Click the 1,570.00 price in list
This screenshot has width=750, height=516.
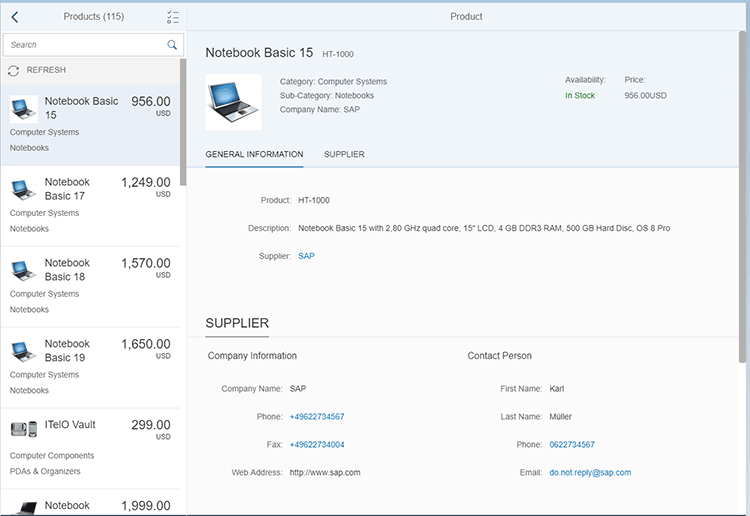(x=145, y=263)
